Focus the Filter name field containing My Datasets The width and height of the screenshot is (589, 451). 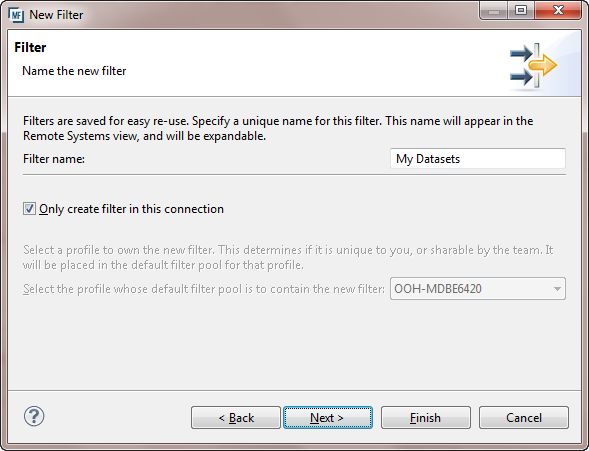(x=478, y=159)
